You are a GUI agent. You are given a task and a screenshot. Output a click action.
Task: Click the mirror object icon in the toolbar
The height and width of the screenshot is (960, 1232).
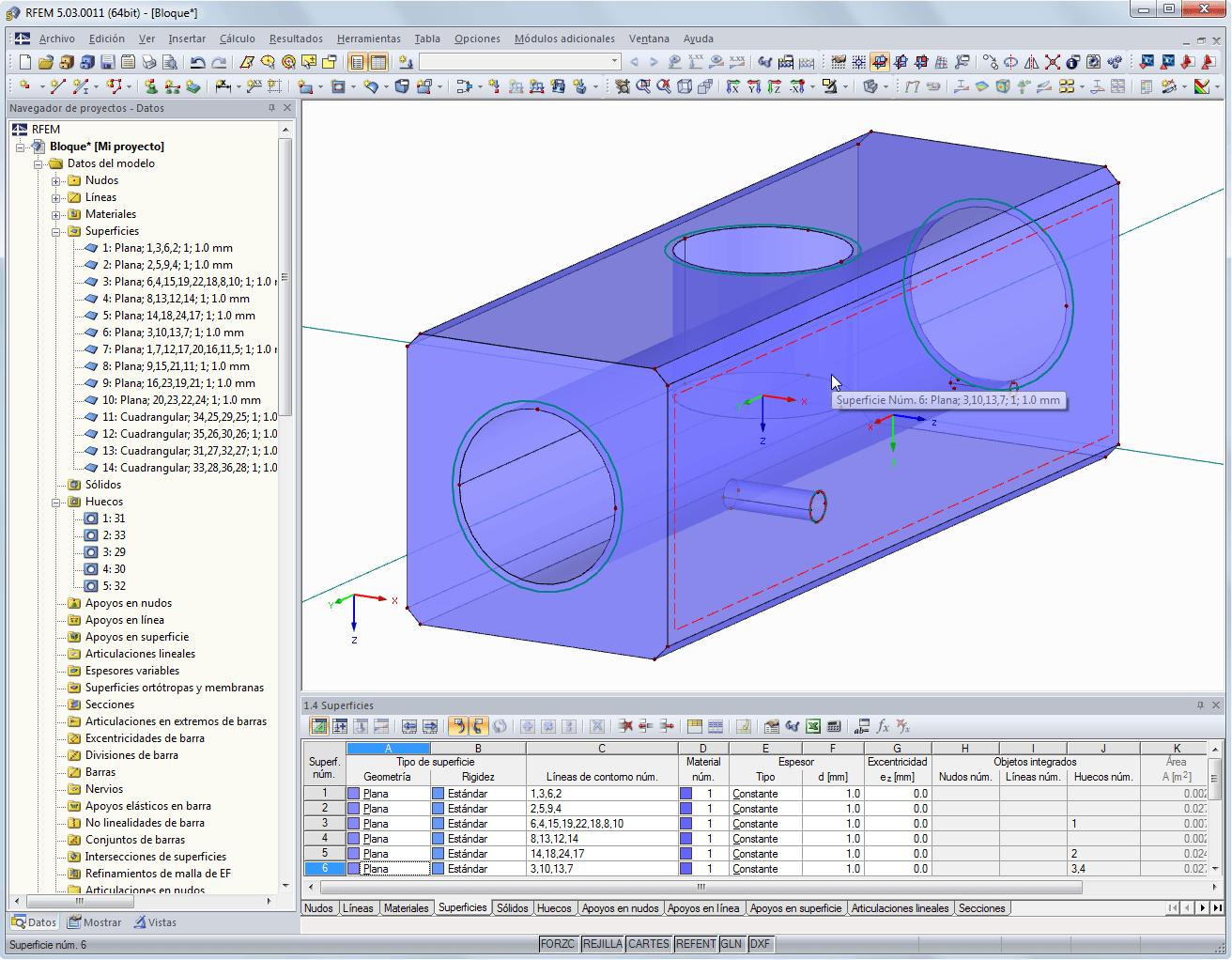[1031, 63]
